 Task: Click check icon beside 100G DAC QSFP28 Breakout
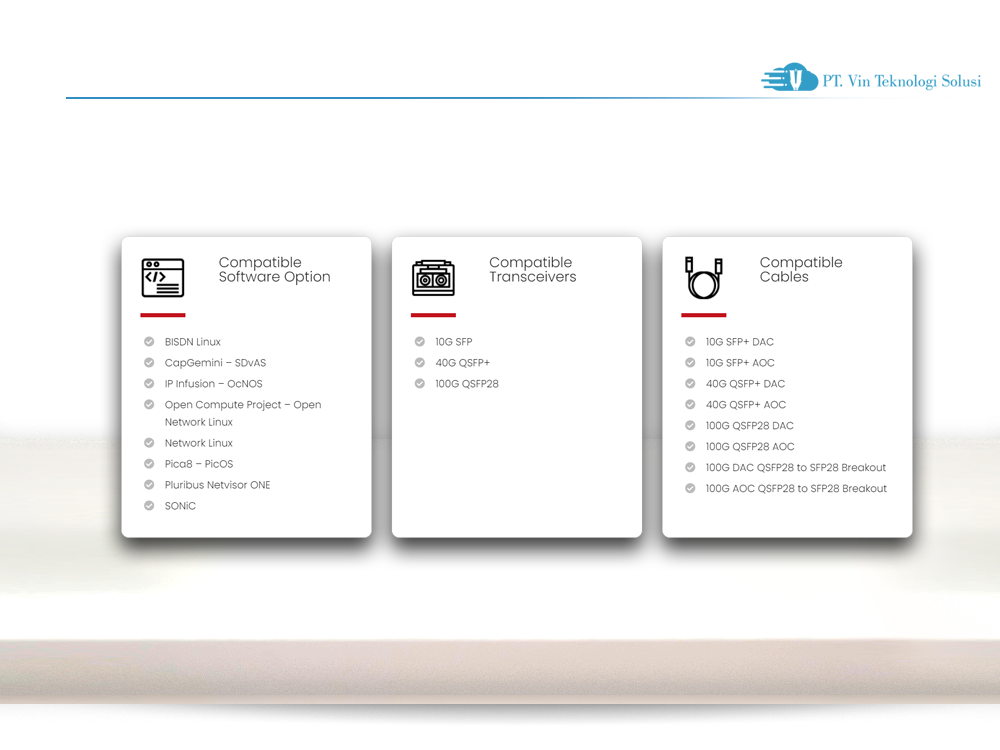[x=690, y=468]
